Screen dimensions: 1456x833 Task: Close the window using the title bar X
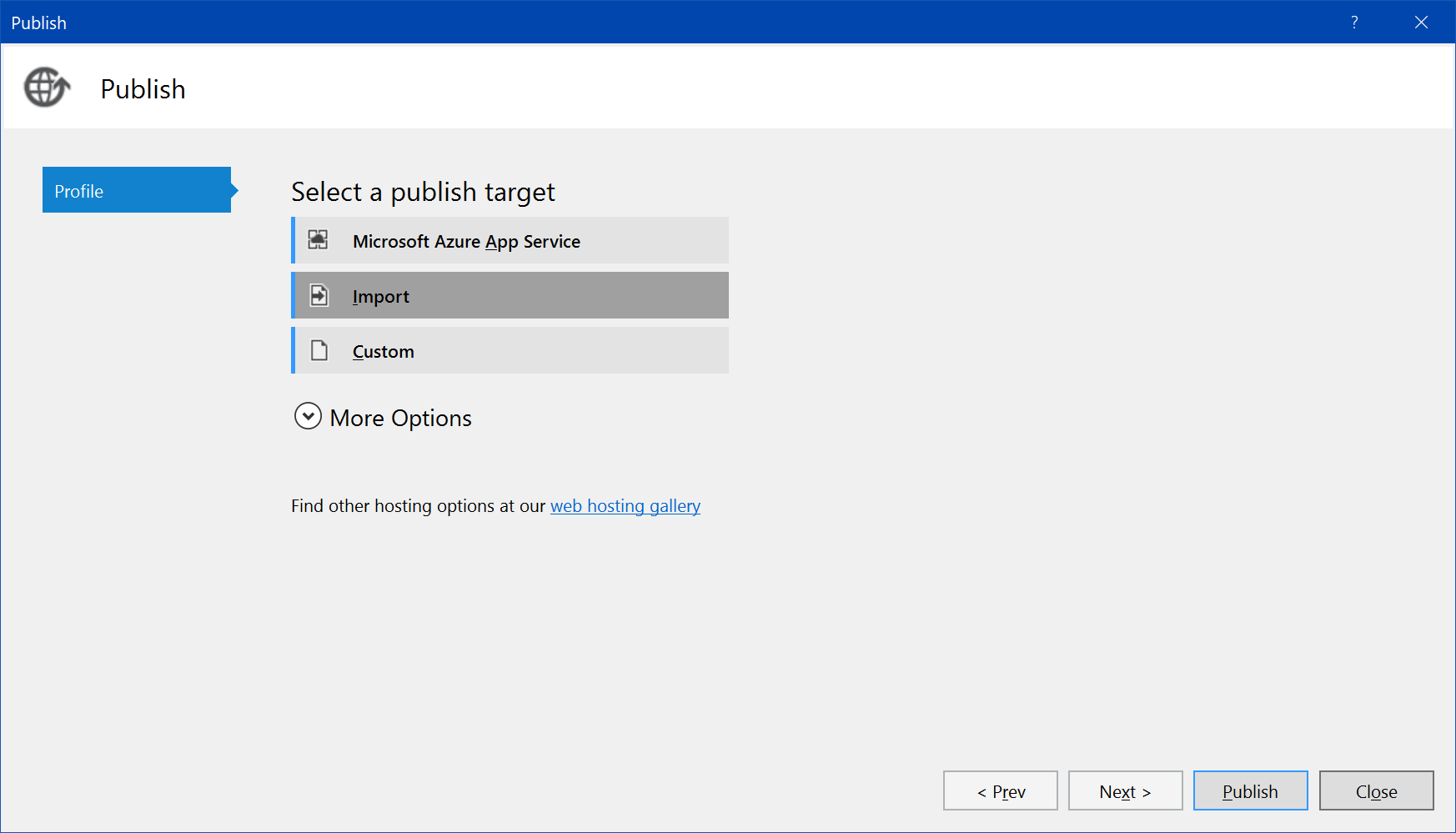(x=1421, y=23)
